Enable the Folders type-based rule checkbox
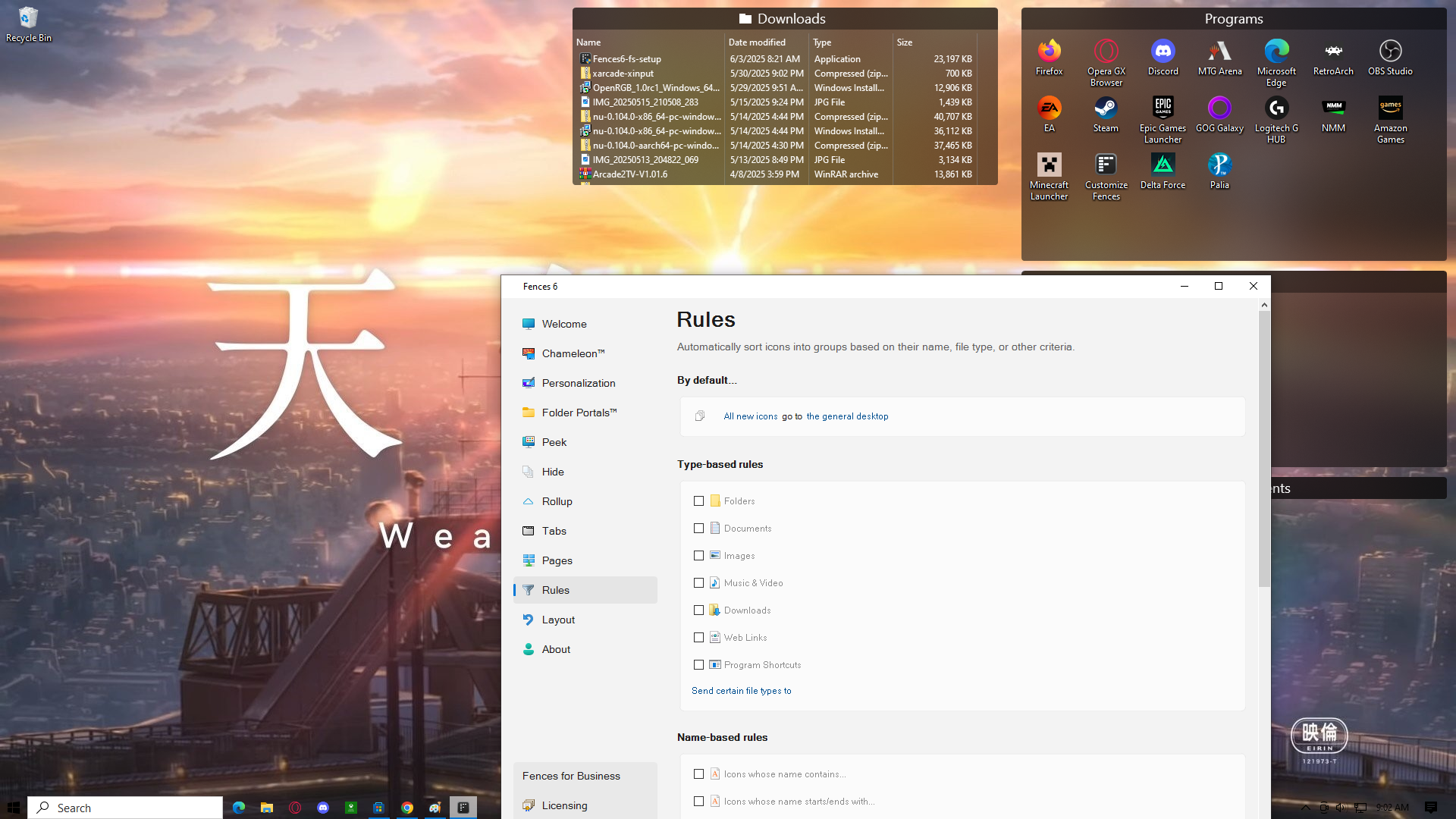Screen dimensions: 1456x819 click(698, 500)
